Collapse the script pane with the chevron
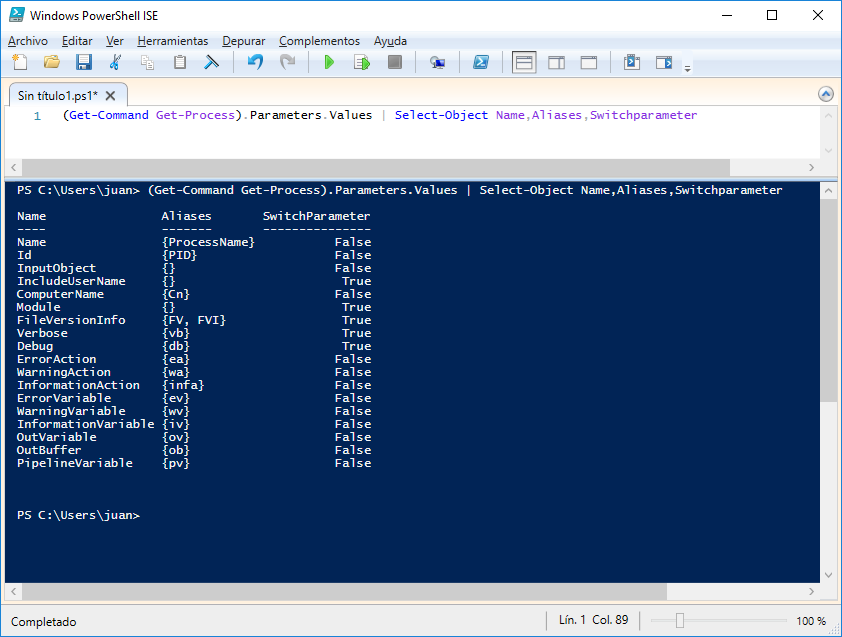The image size is (842, 637). click(825, 94)
